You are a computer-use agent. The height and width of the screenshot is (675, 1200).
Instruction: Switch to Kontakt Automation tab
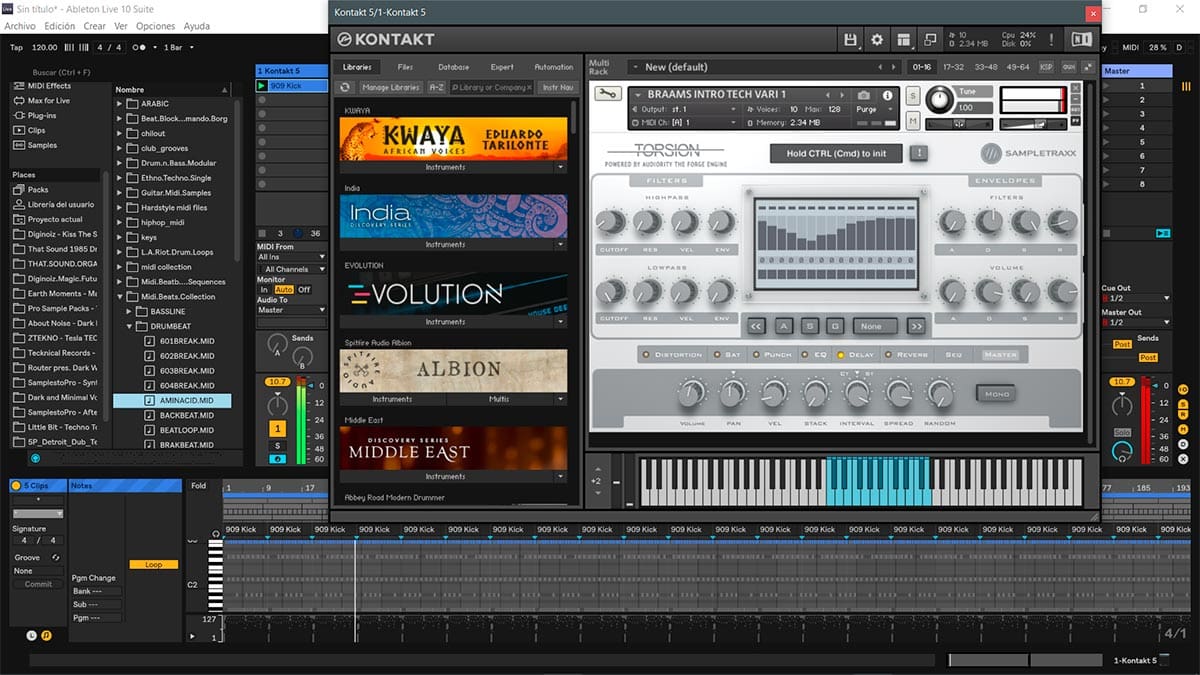click(x=553, y=67)
